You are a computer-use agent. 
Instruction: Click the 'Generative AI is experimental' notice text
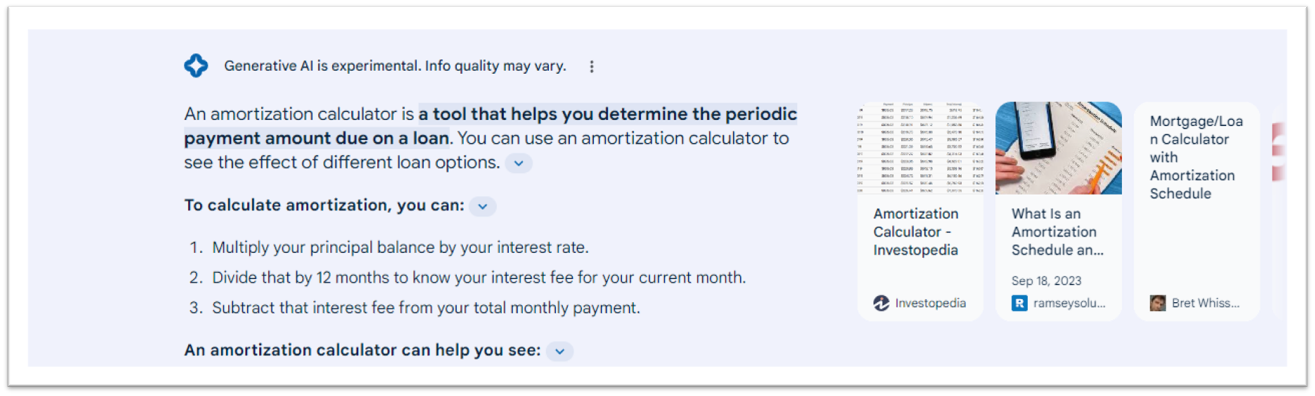(x=395, y=66)
